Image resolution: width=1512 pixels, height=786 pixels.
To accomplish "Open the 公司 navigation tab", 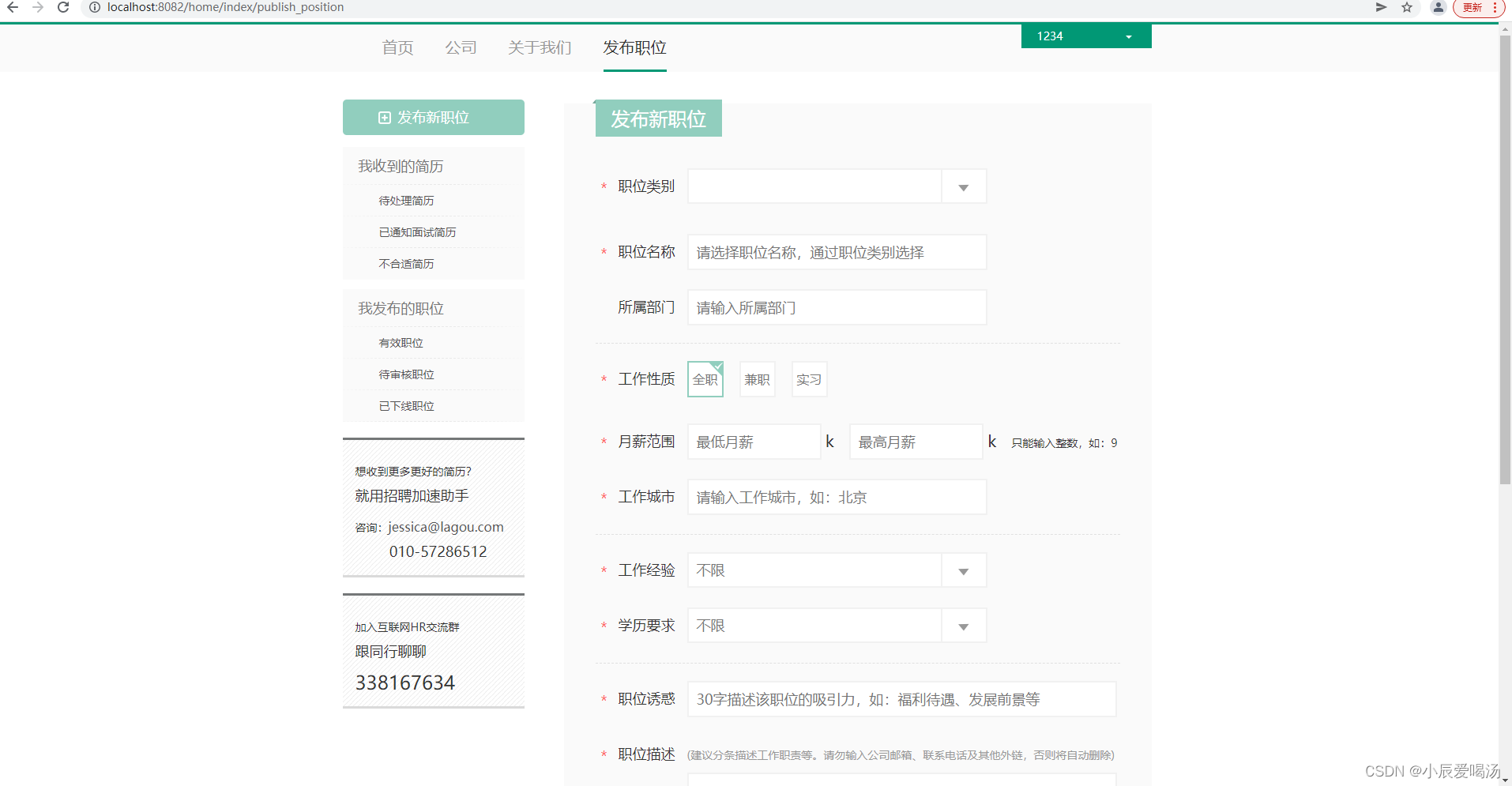I will pyautogui.click(x=461, y=47).
